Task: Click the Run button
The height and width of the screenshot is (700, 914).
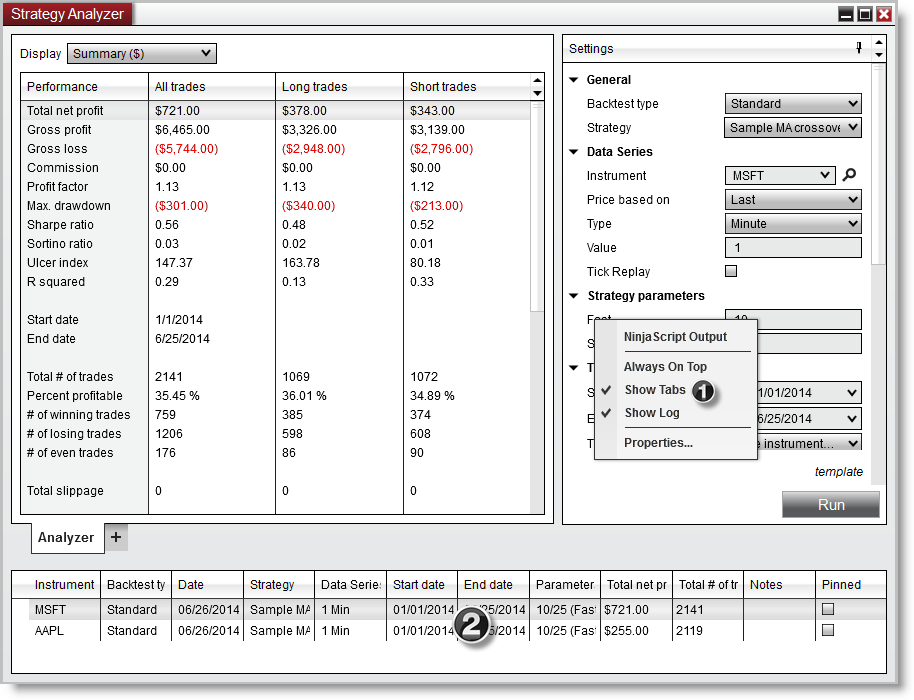Action: tap(830, 505)
